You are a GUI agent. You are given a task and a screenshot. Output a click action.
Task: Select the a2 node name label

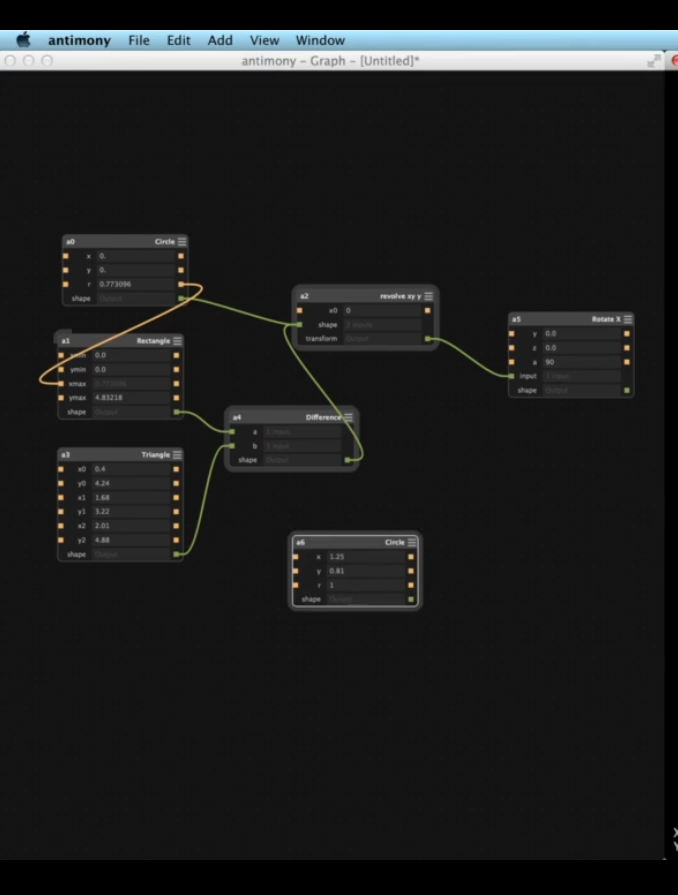tap(304, 296)
